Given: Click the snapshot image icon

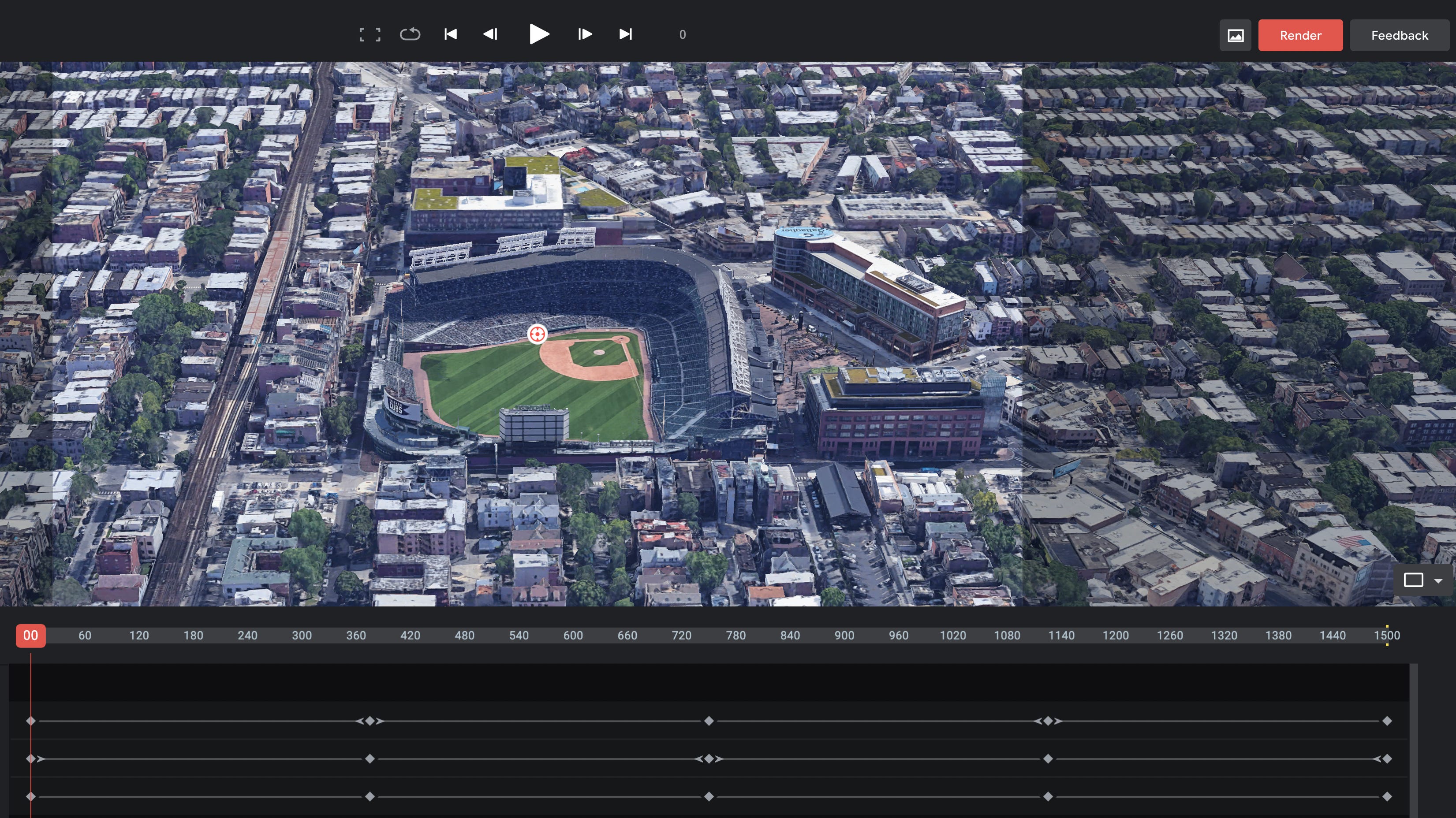Looking at the screenshot, I should click(x=1235, y=36).
